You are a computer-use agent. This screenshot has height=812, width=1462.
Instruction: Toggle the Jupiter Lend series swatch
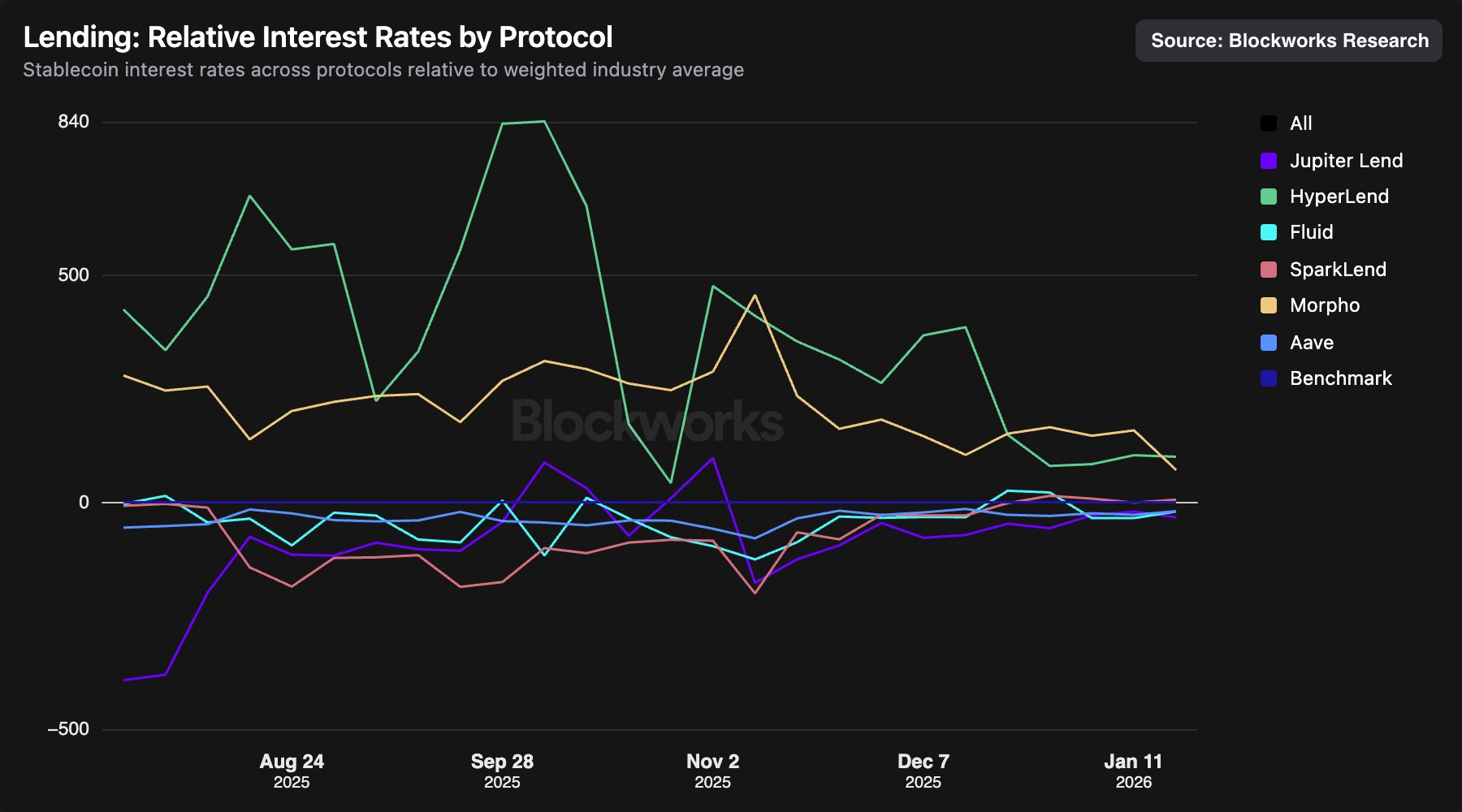click(x=1269, y=161)
